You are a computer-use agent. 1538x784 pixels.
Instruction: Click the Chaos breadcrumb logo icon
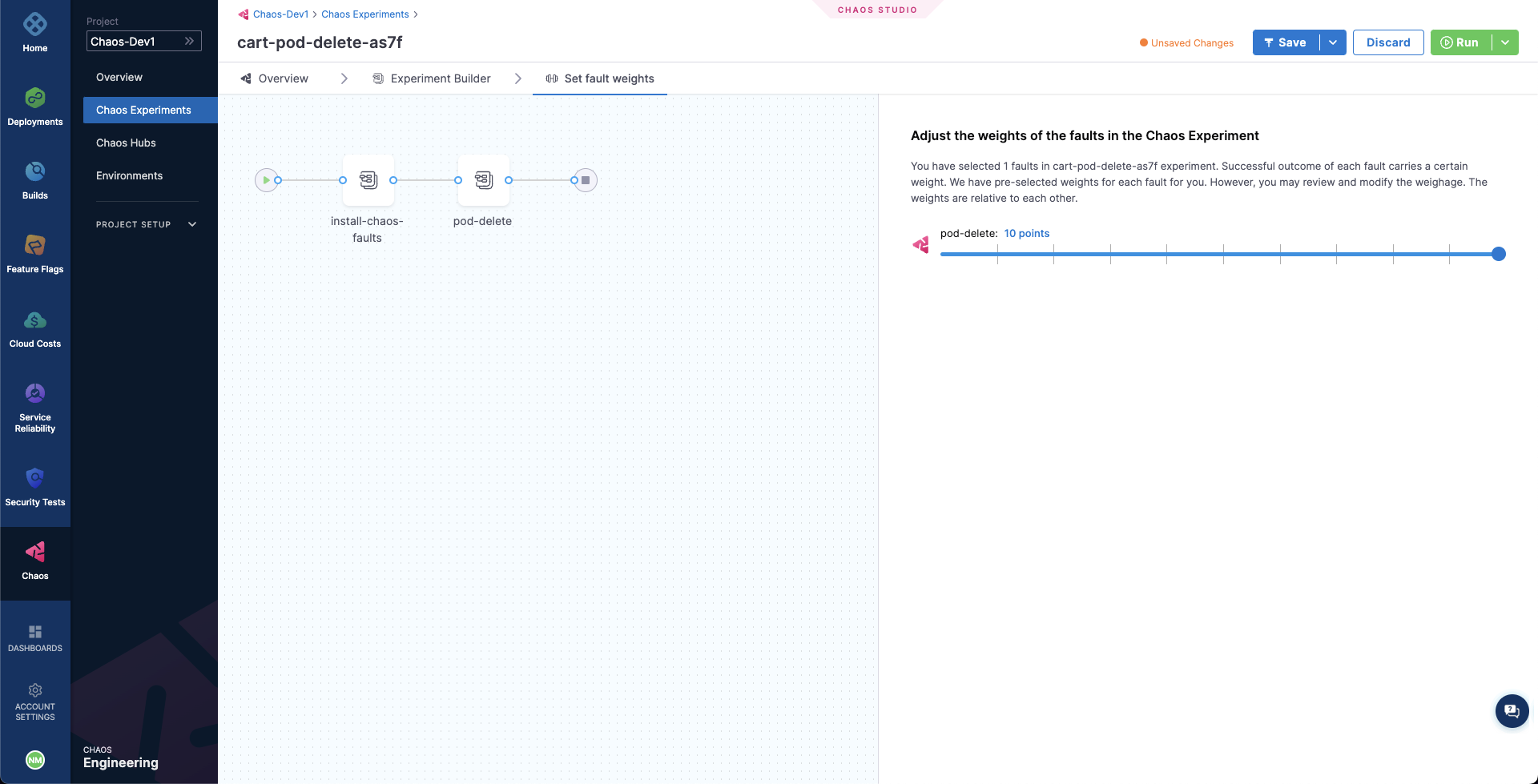click(x=244, y=14)
